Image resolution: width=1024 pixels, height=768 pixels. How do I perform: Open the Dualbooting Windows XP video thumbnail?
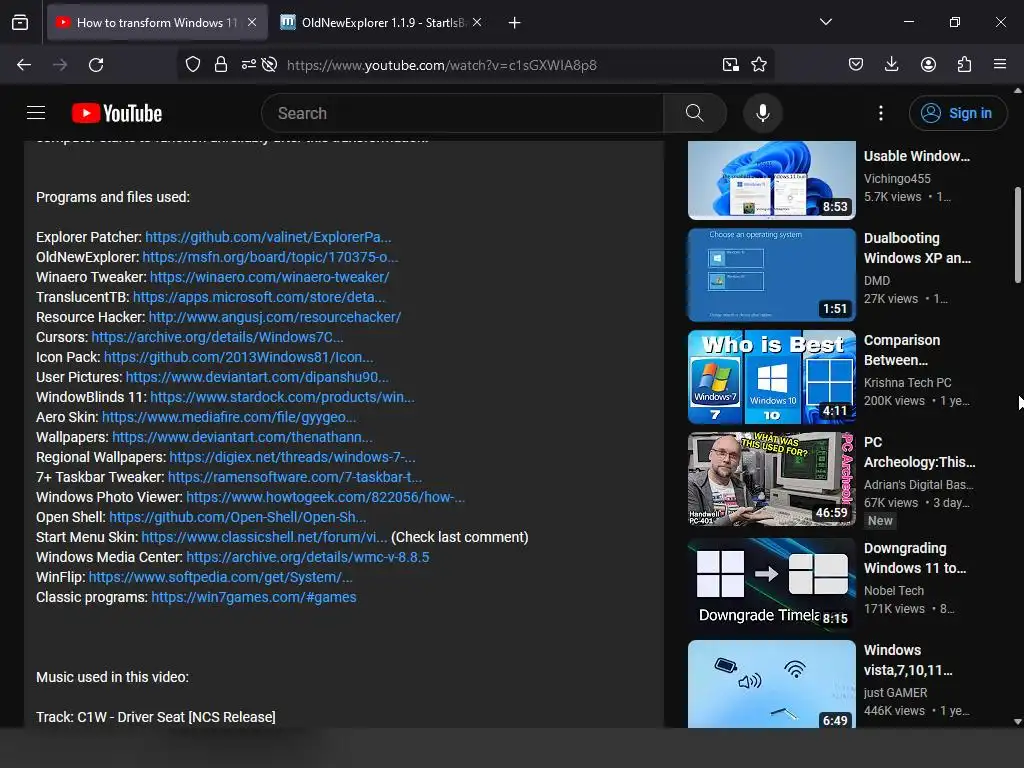772,274
